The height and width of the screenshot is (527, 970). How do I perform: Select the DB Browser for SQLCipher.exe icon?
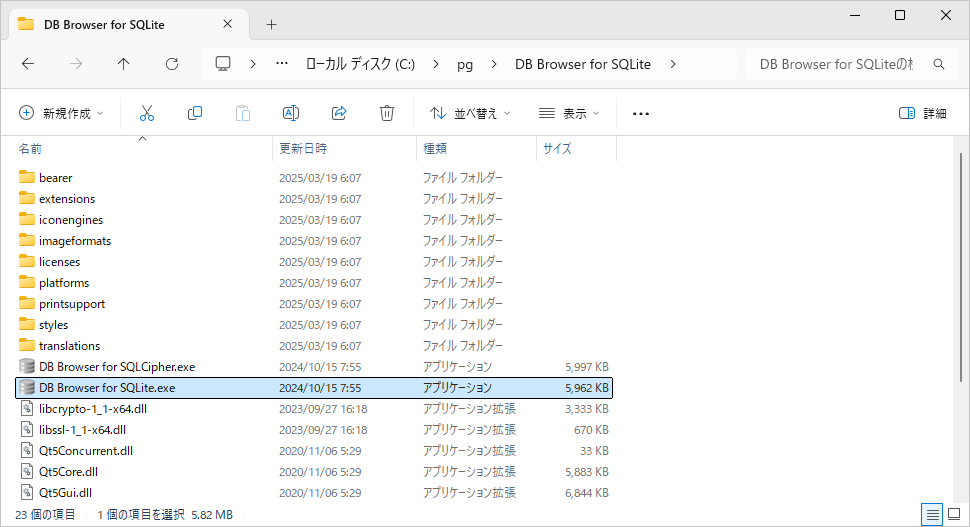coord(27,367)
